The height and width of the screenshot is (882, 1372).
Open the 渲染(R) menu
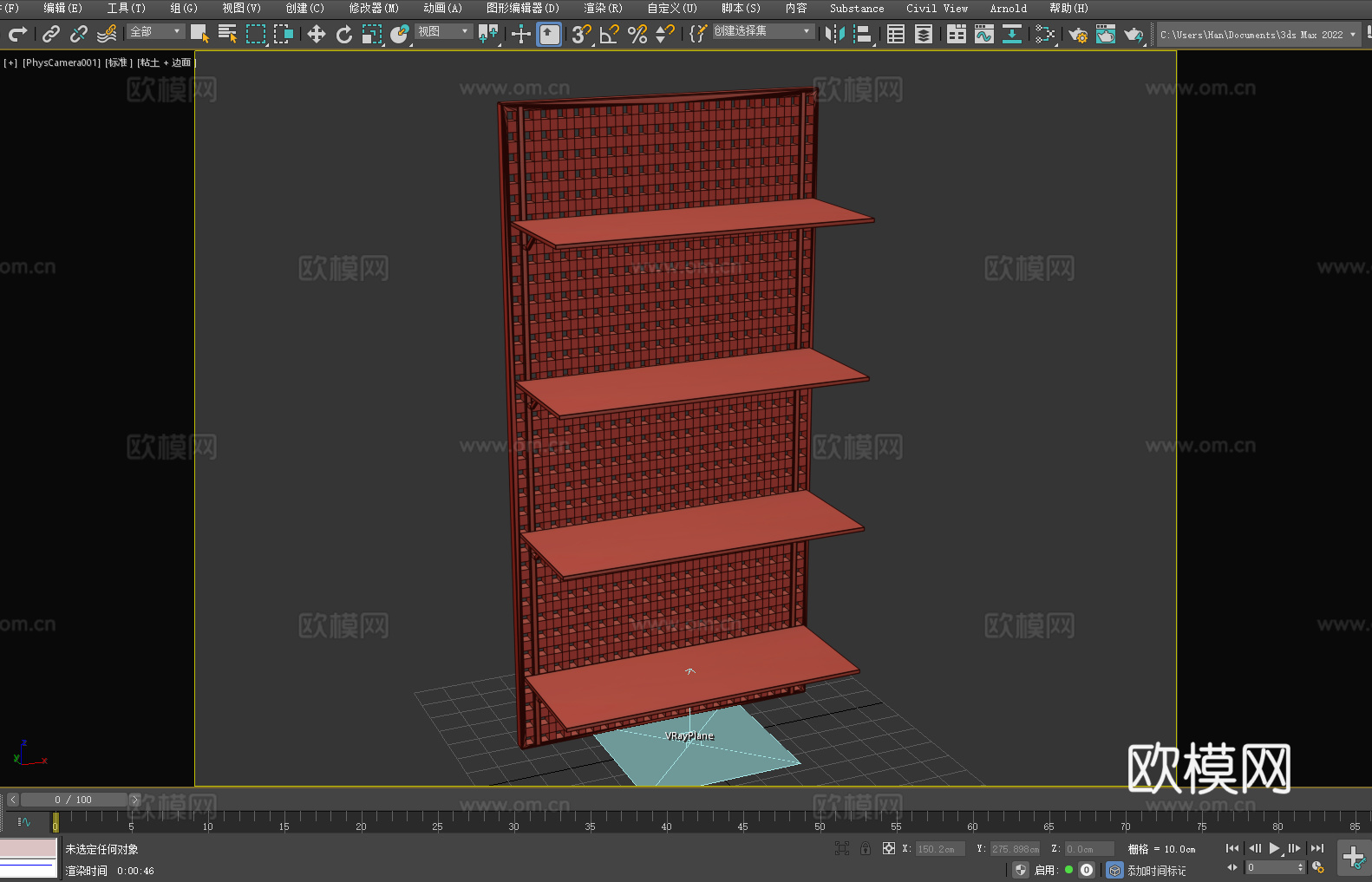tap(603, 8)
